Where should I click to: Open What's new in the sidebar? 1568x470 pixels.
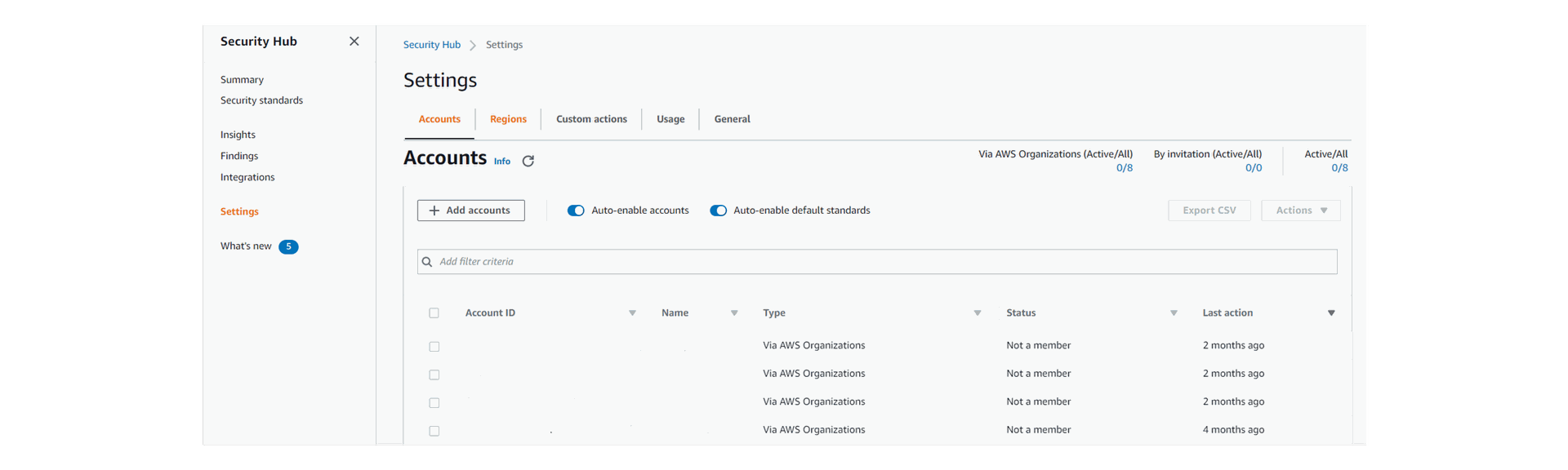246,246
